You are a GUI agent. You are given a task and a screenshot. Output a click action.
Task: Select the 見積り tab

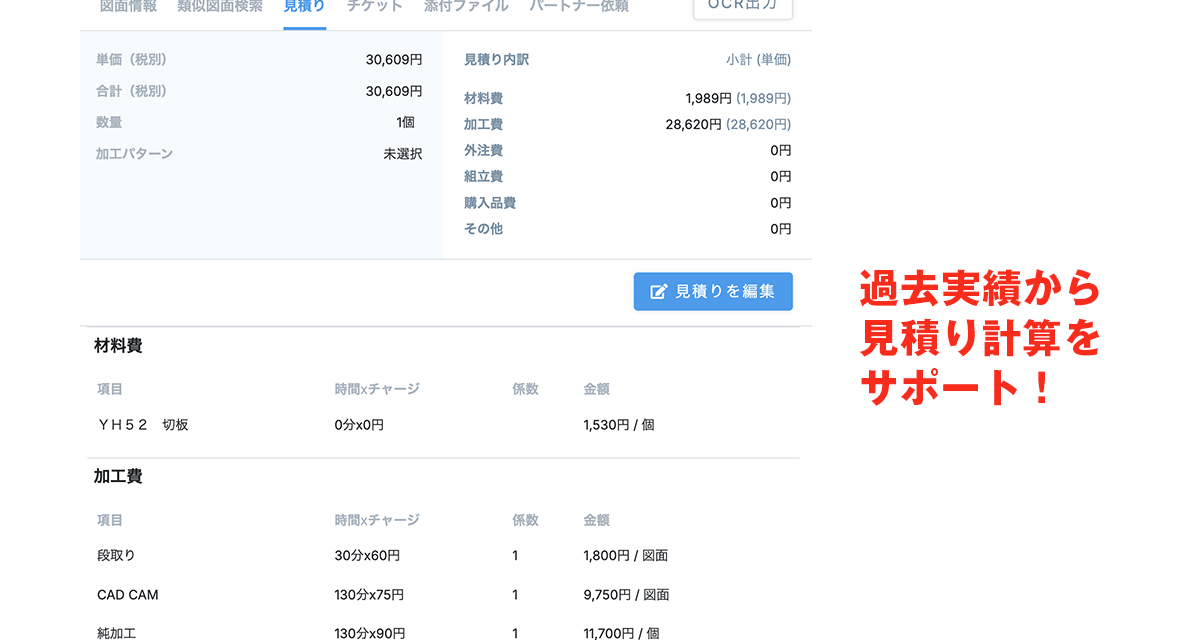[x=304, y=6]
